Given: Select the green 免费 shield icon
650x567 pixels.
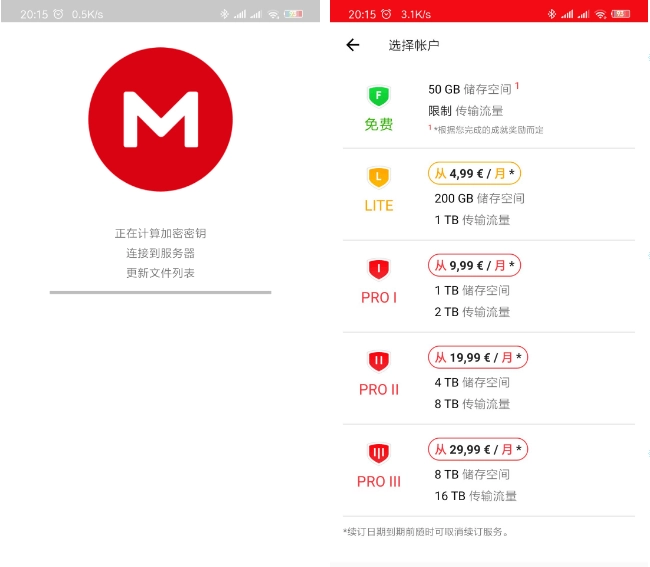Looking at the screenshot, I should (x=379, y=97).
